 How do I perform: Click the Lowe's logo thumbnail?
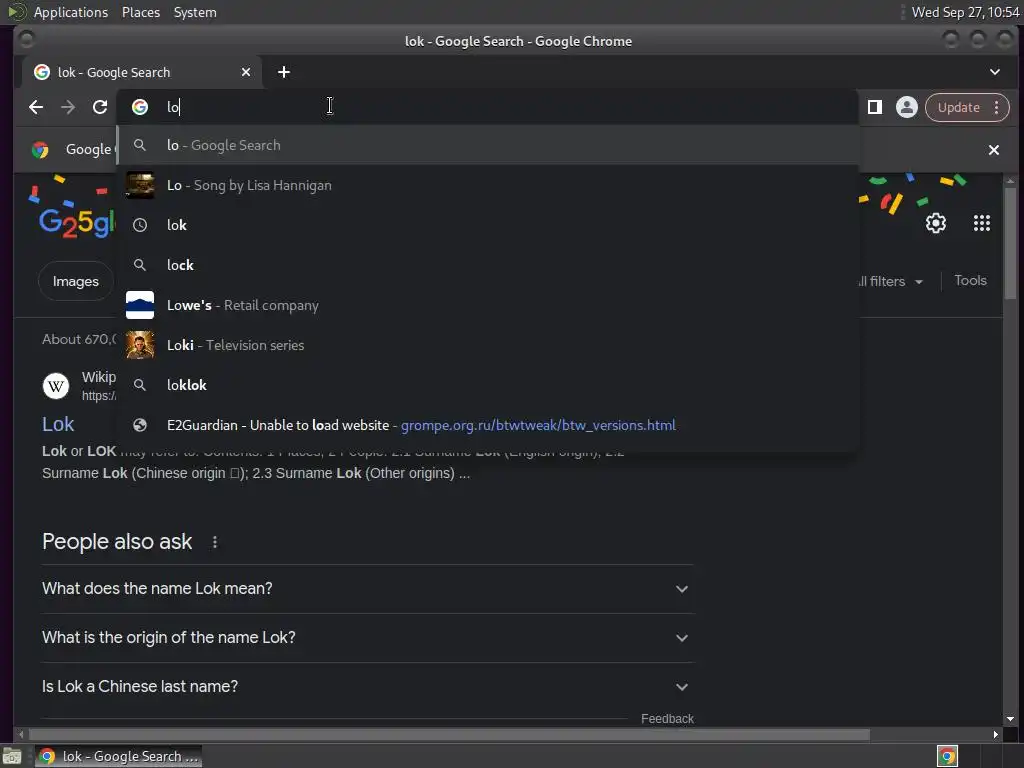(140, 305)
